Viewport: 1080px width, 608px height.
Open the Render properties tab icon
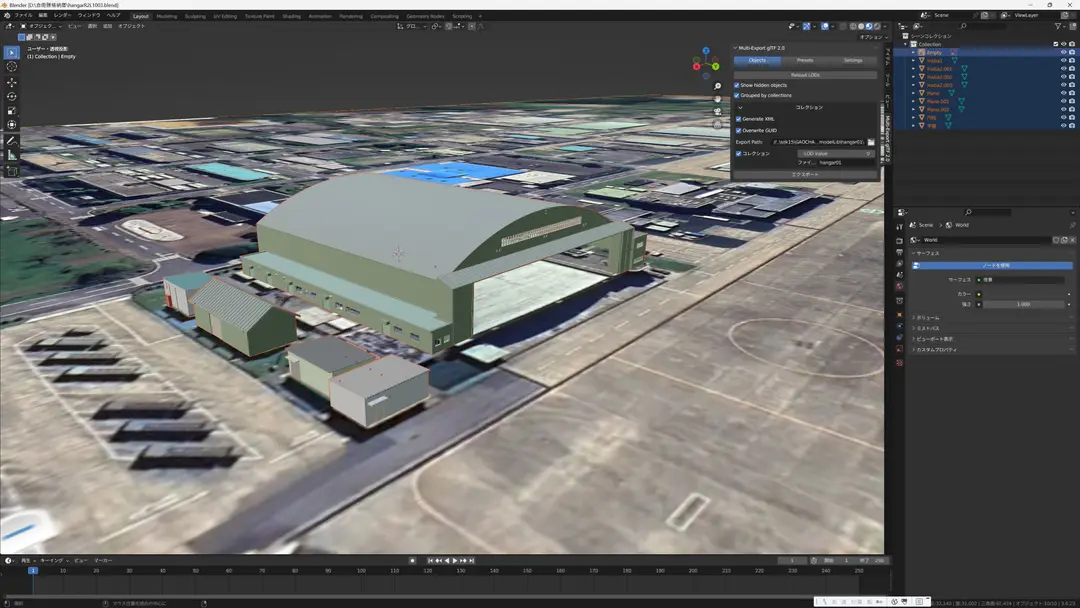(900, 241)
